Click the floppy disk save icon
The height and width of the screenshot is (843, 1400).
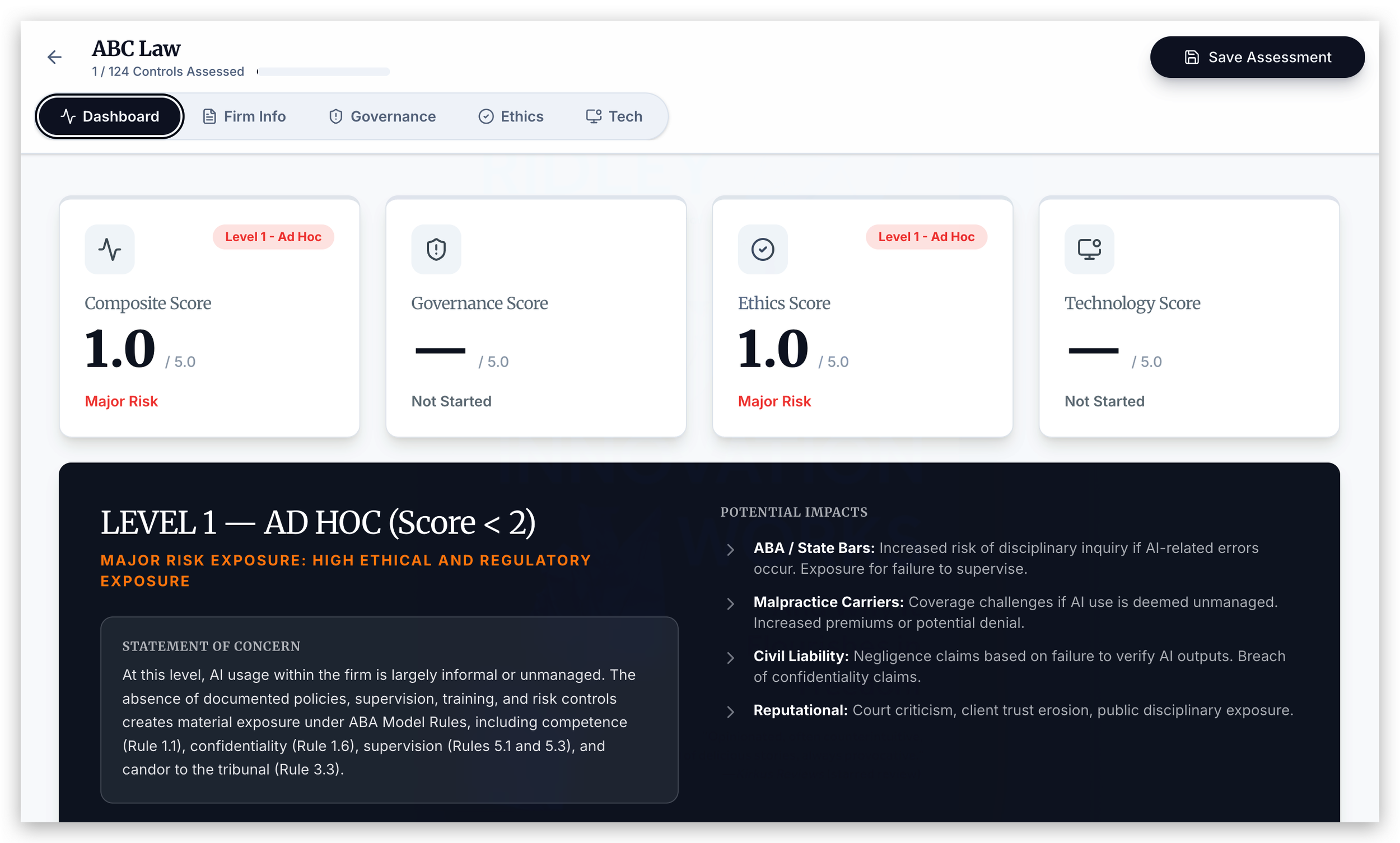coord(1192,57)
